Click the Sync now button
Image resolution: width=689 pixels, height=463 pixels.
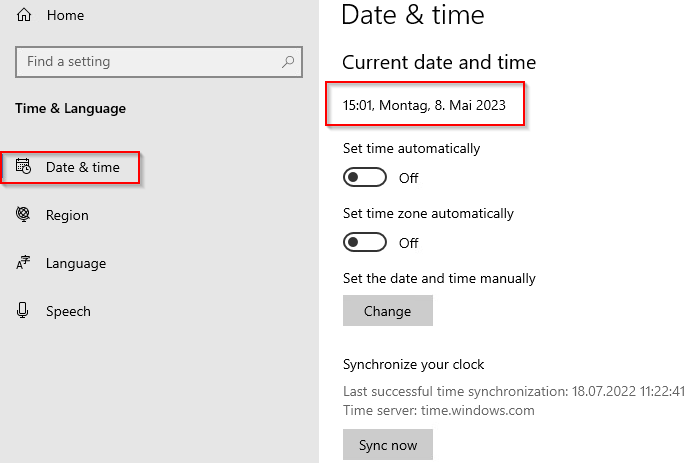point(388,445)
